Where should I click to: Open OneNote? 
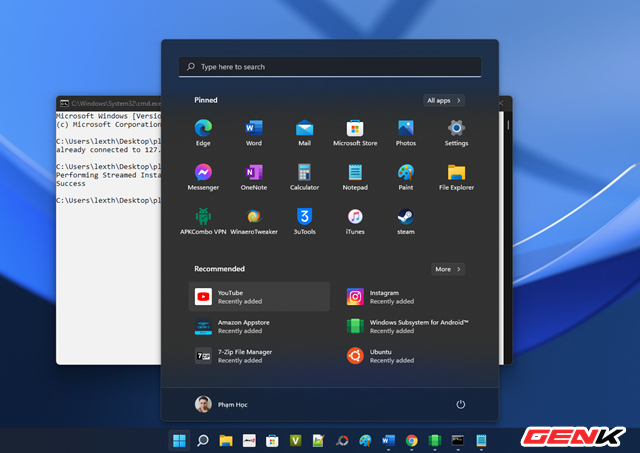point(253,177)
